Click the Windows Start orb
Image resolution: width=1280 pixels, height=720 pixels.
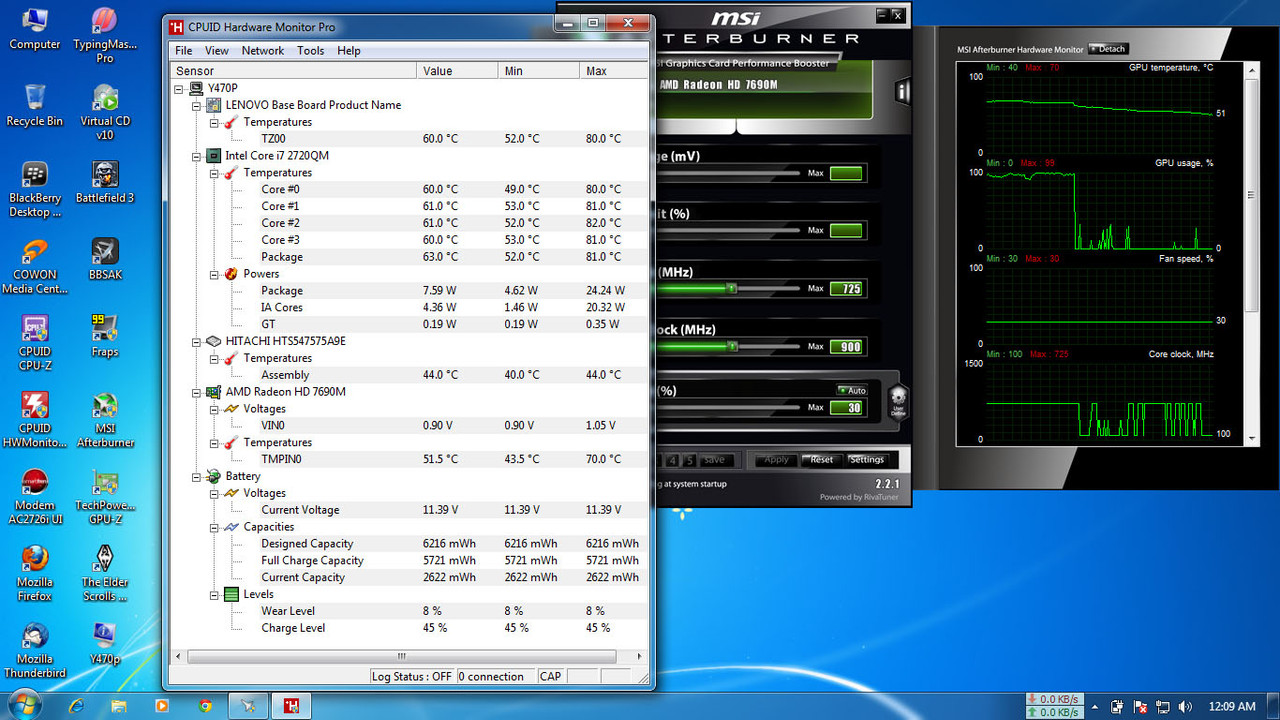click(x=24, y=705)
